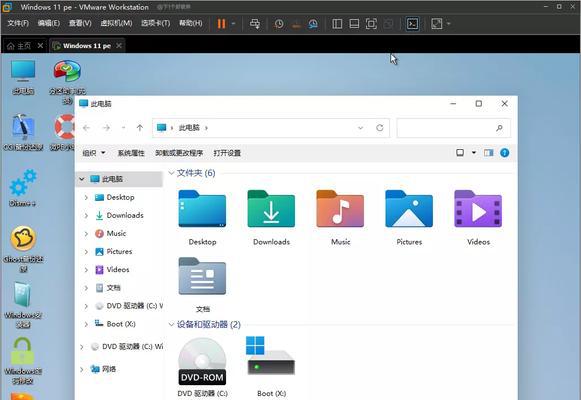The height and width of the screenshot is (400, 581).
Task: Open the view options dropdown arrow
Action: tap(474, 153)
